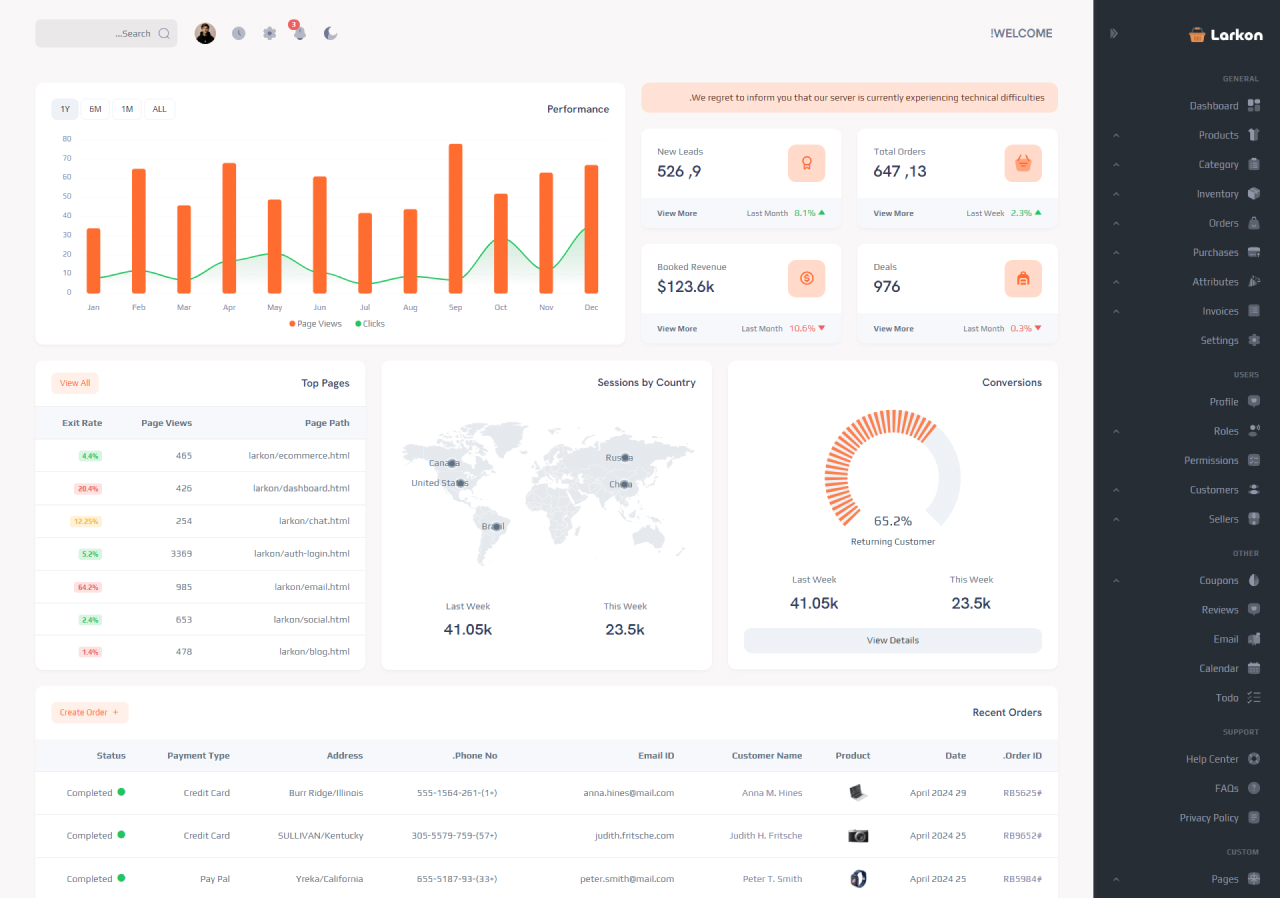Toggle Clicks legend series
This screenshot has height=898, width=1280.
pyautogui.click(x=370, y=324)
